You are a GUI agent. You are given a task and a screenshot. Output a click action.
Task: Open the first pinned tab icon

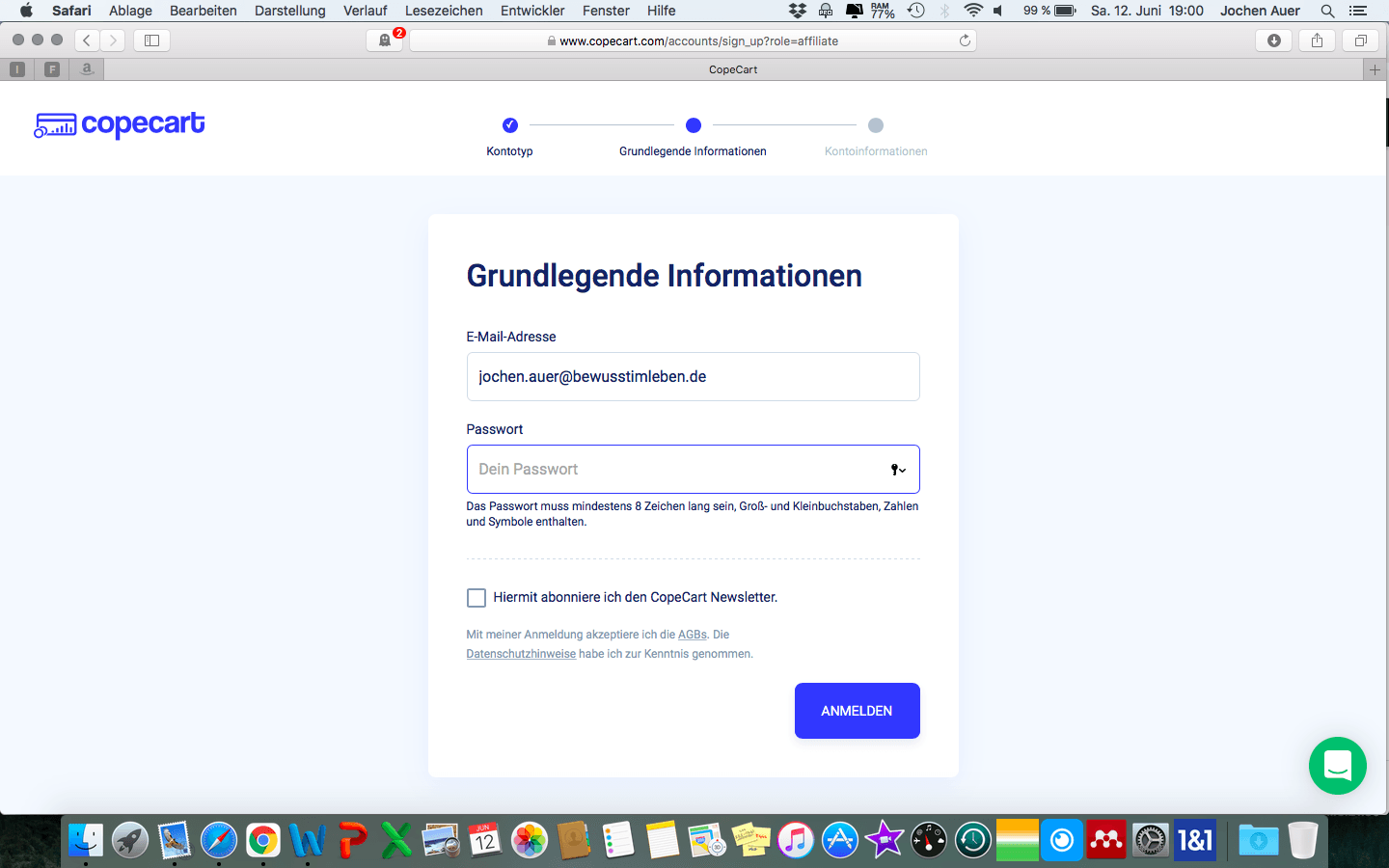coord(17,69)
